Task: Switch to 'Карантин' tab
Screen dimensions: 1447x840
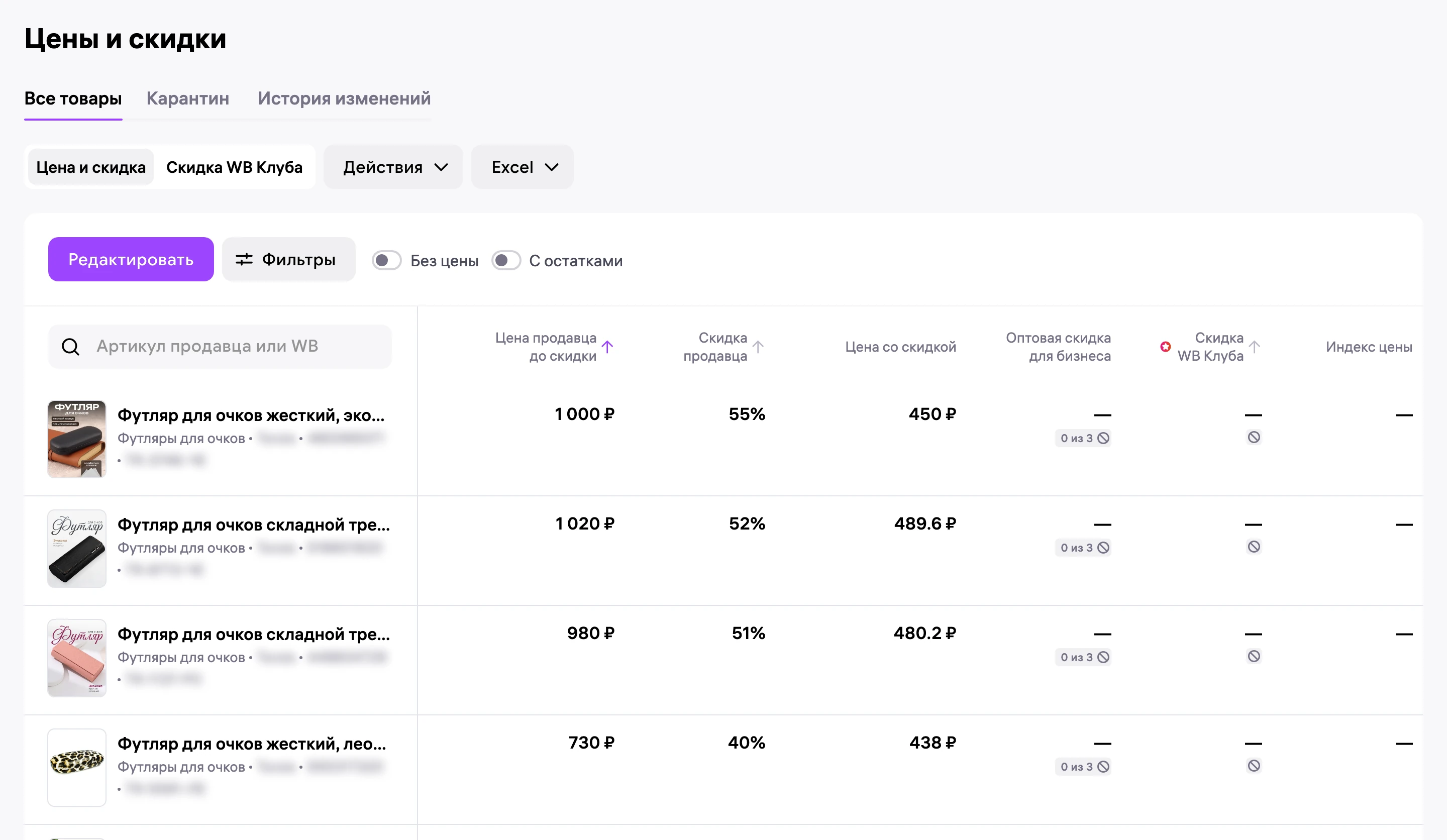Action: pos(188,98)
